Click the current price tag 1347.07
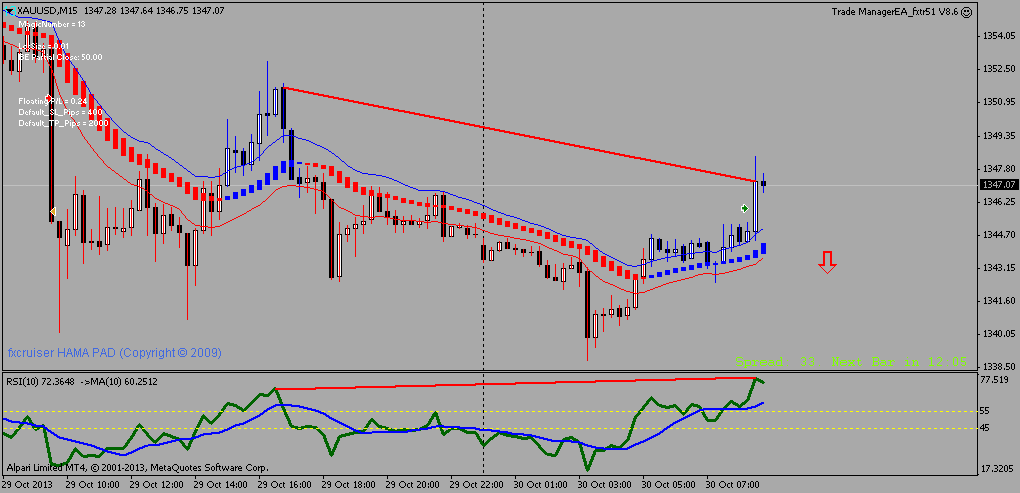 [x=999, y=185]
